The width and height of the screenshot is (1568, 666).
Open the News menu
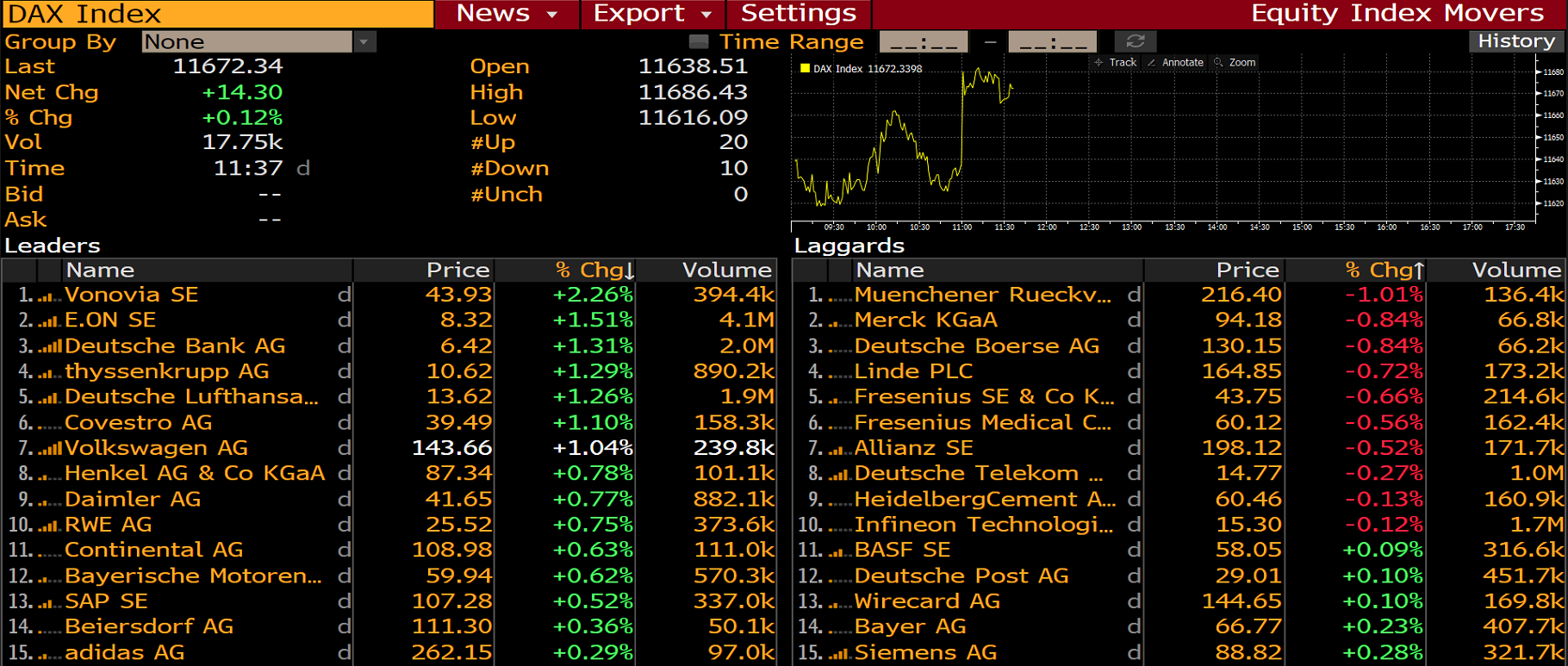coord(507,14)
